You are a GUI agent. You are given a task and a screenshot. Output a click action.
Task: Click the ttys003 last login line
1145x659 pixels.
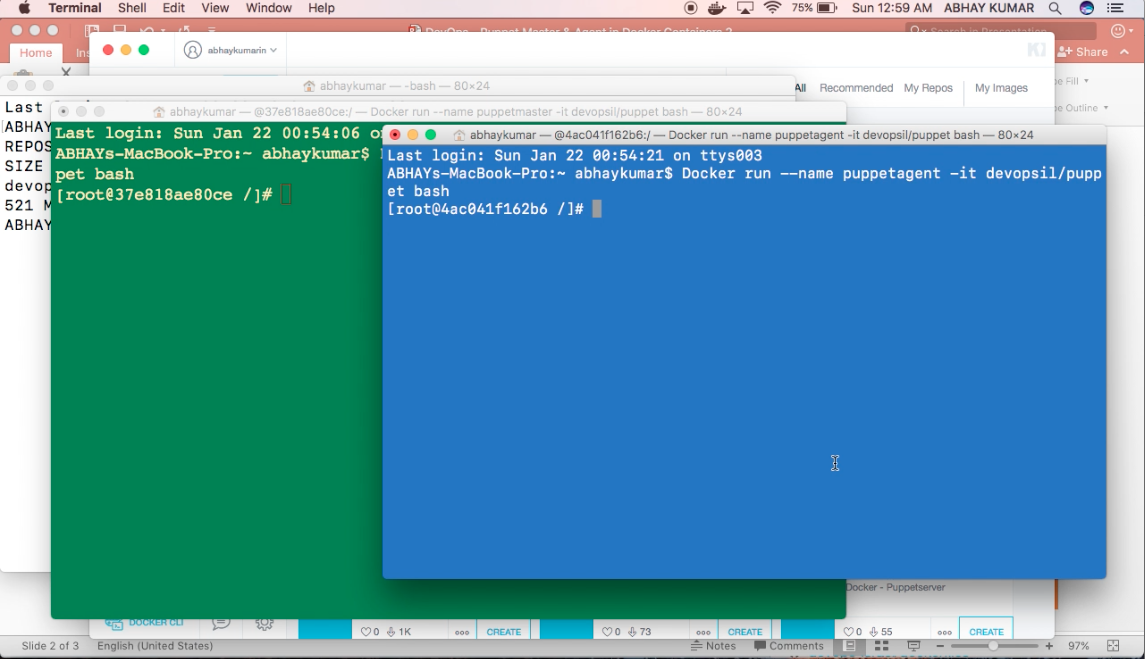coord(575,156)
